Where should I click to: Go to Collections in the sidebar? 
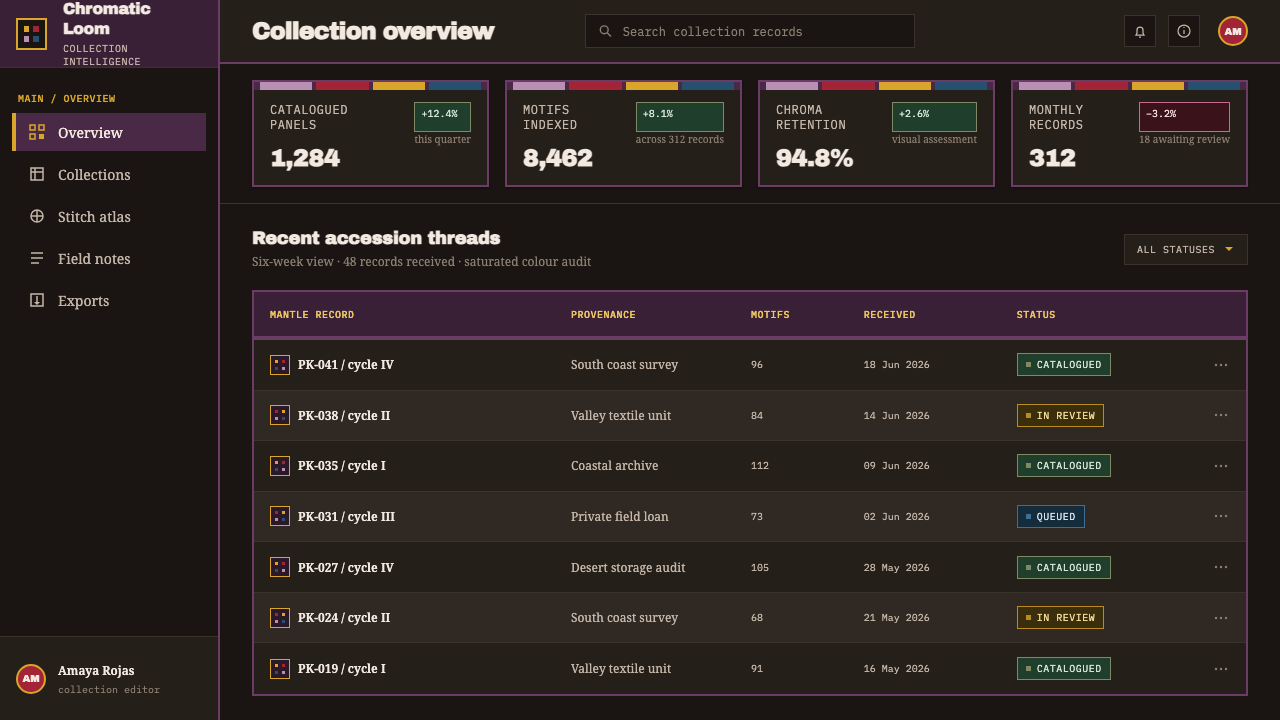click(109, 174)
